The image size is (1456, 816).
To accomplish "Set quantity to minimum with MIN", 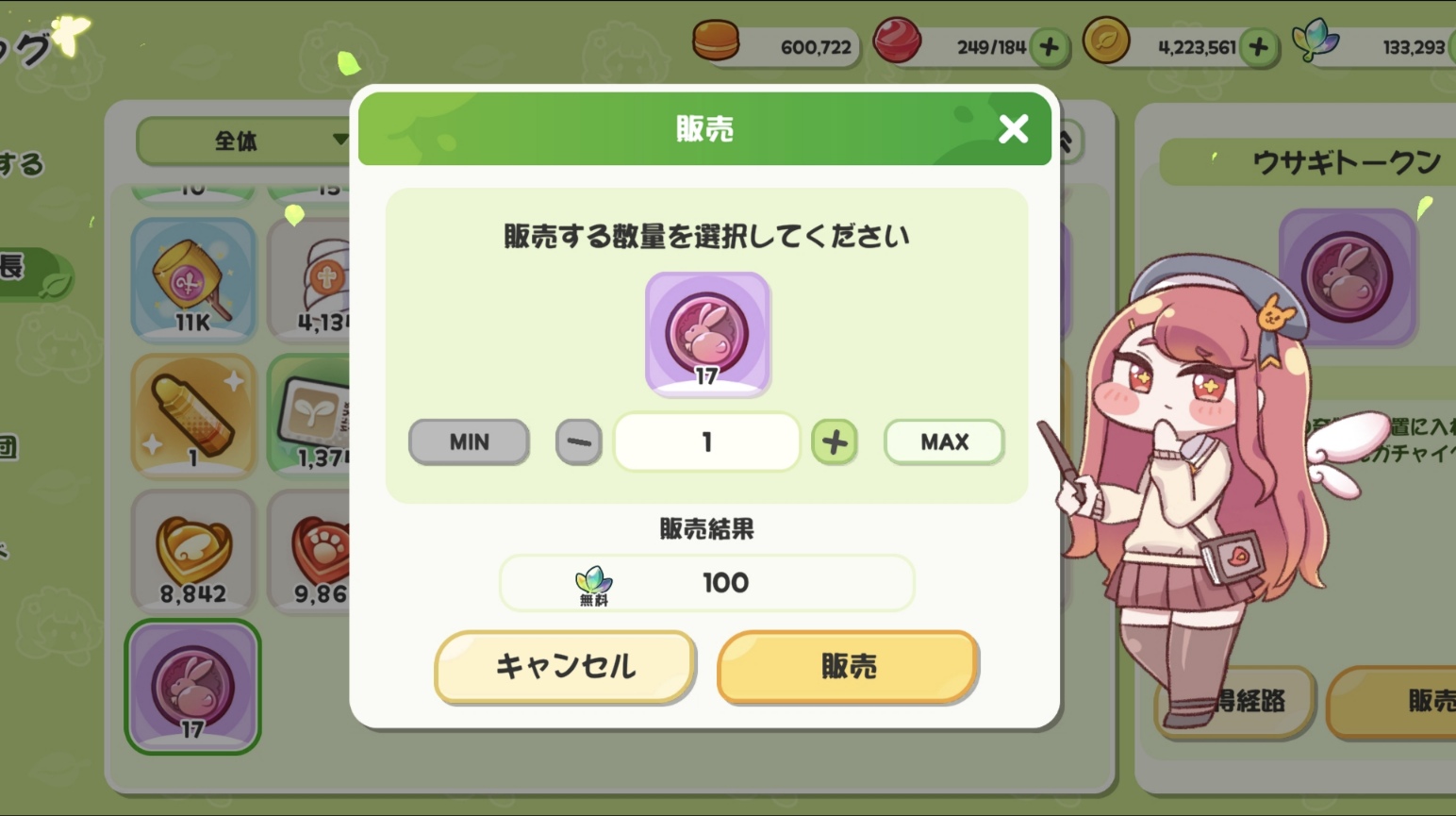I will 469,441.
